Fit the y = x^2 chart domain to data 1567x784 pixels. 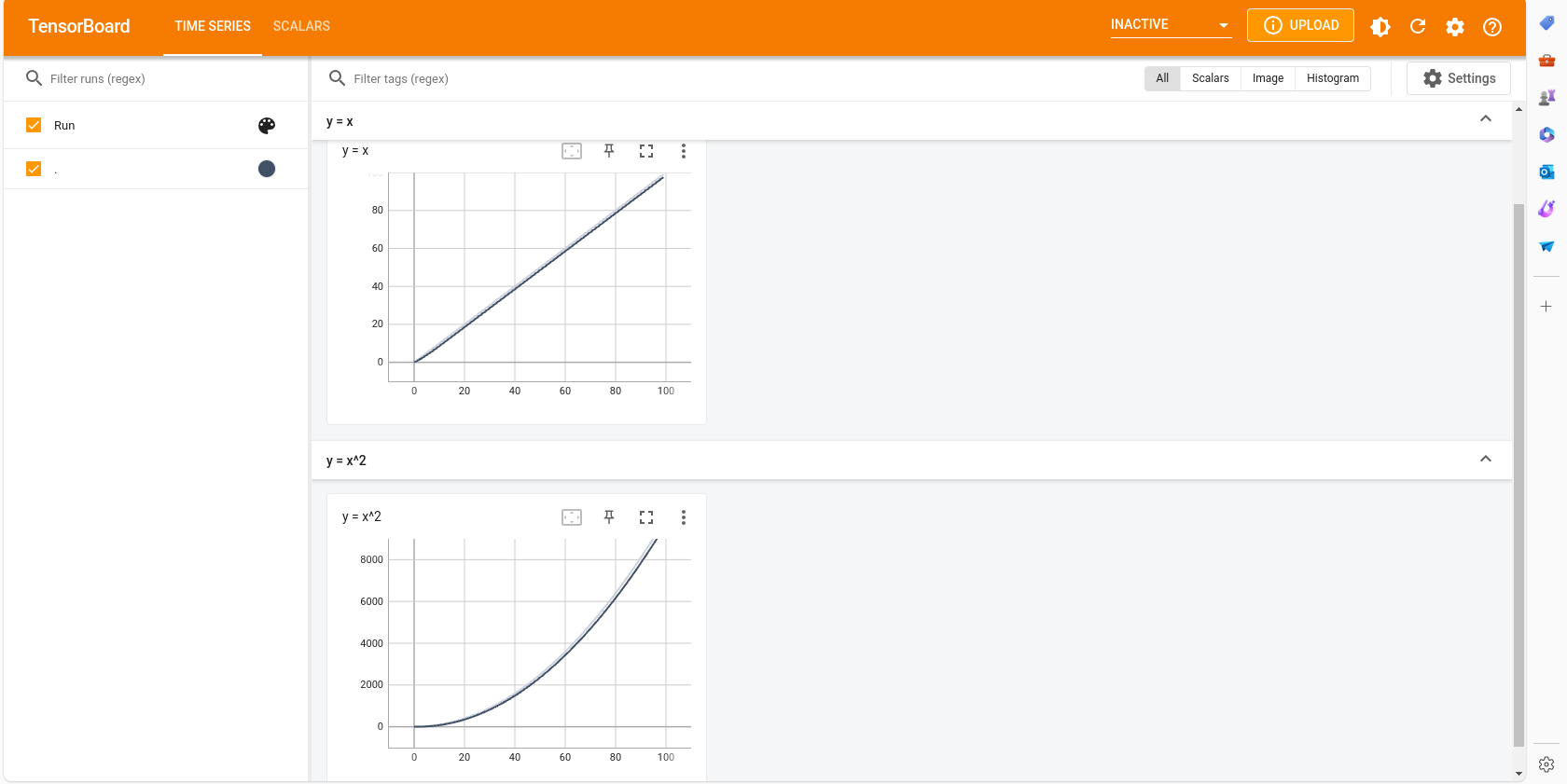(x=572, y=517)
